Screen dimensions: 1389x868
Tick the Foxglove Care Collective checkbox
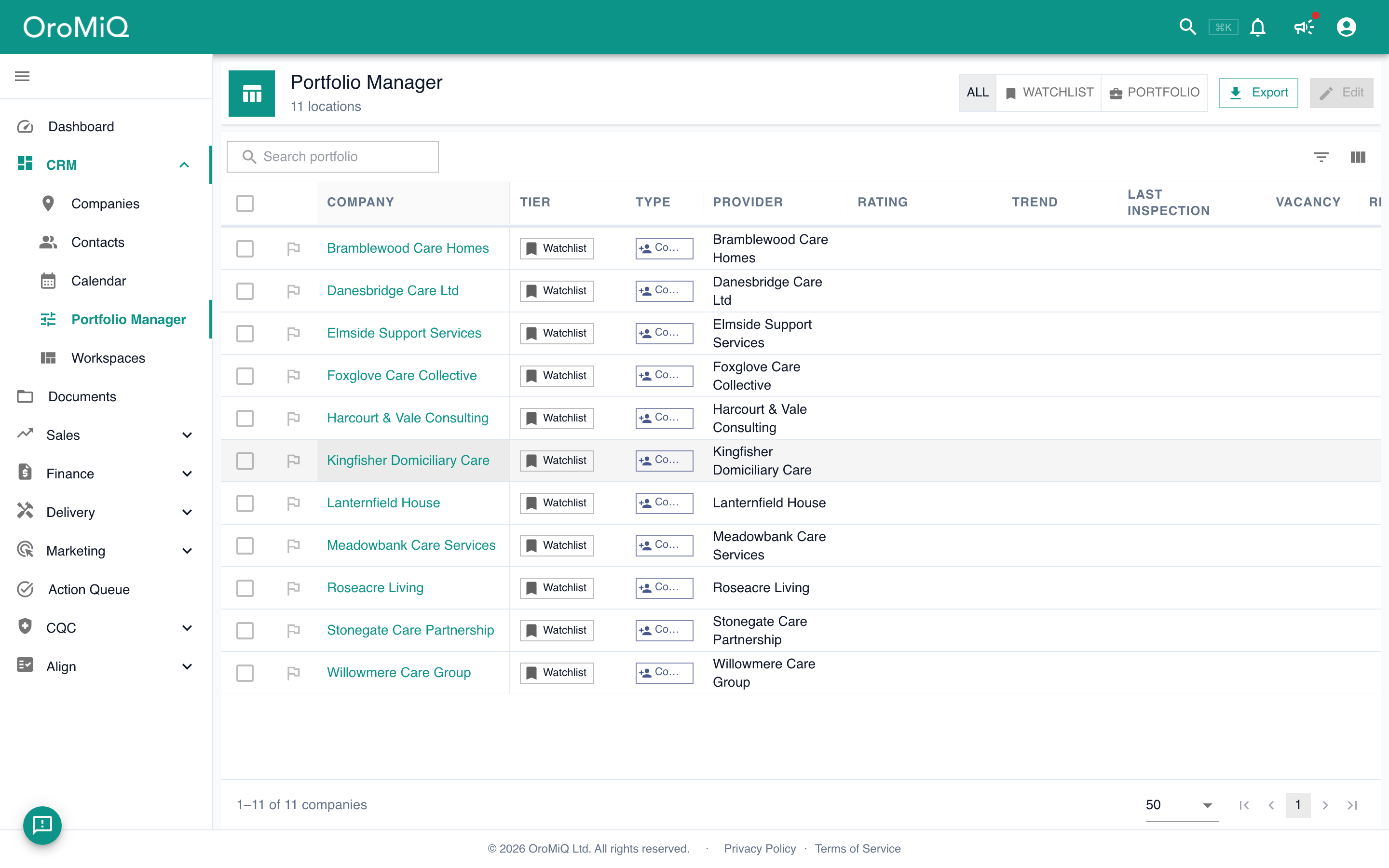click(245, 376)
